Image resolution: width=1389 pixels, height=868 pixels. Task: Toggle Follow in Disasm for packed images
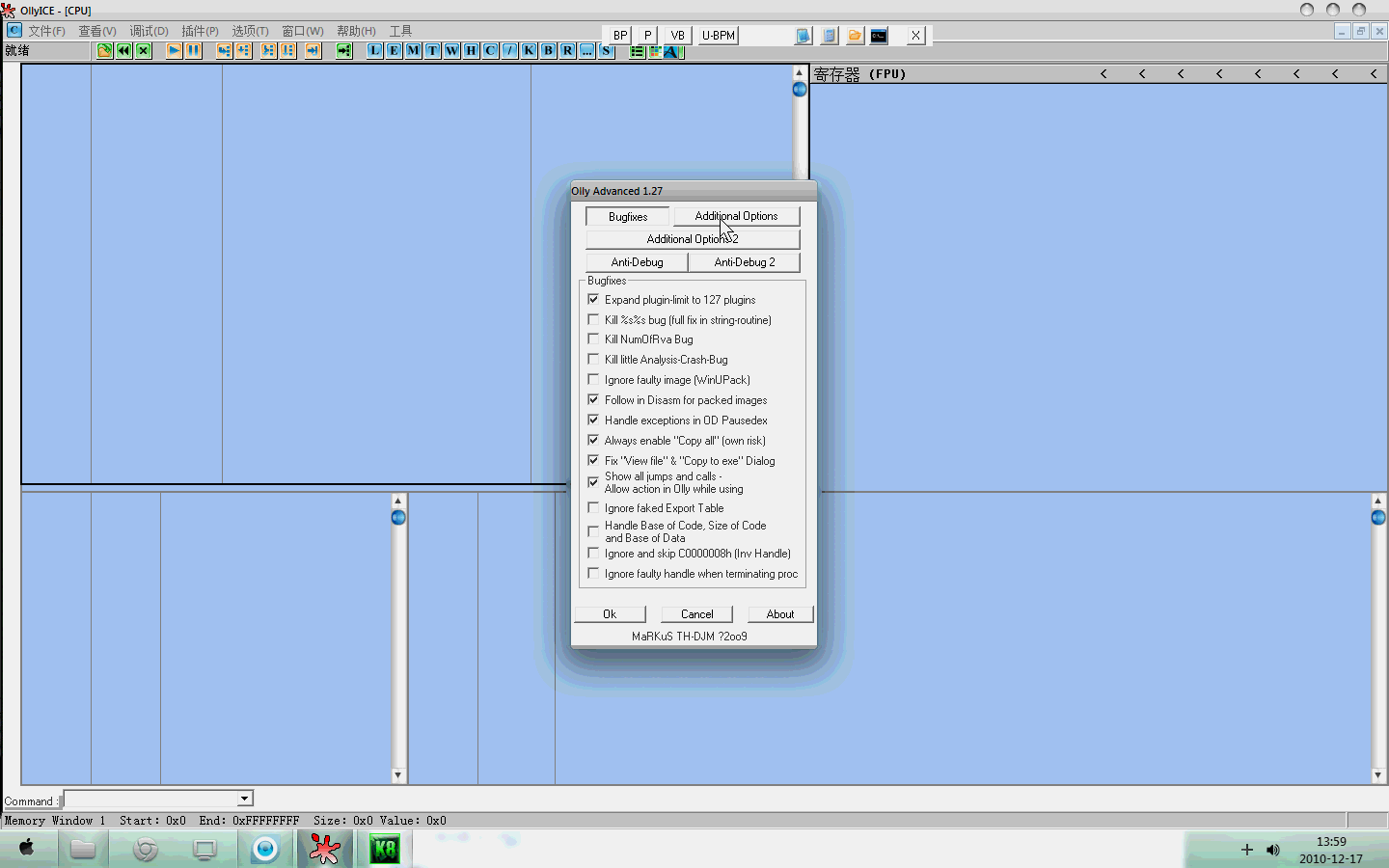[593, 399]
